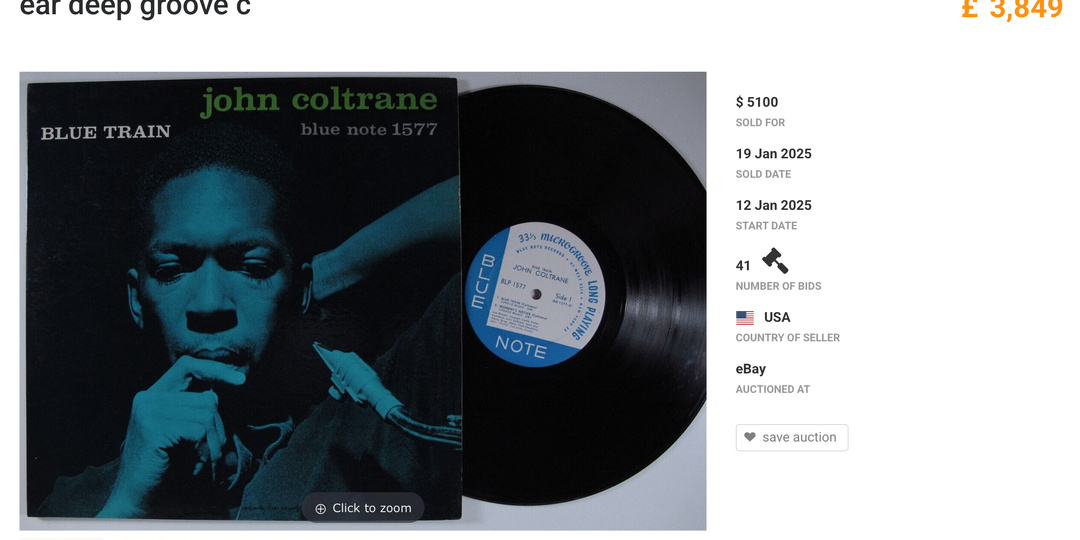The width and height of the screenshot is (1080, 540).
Task: Click the 'BLUE TRAIN' cover title
Action: coord(105,132)
